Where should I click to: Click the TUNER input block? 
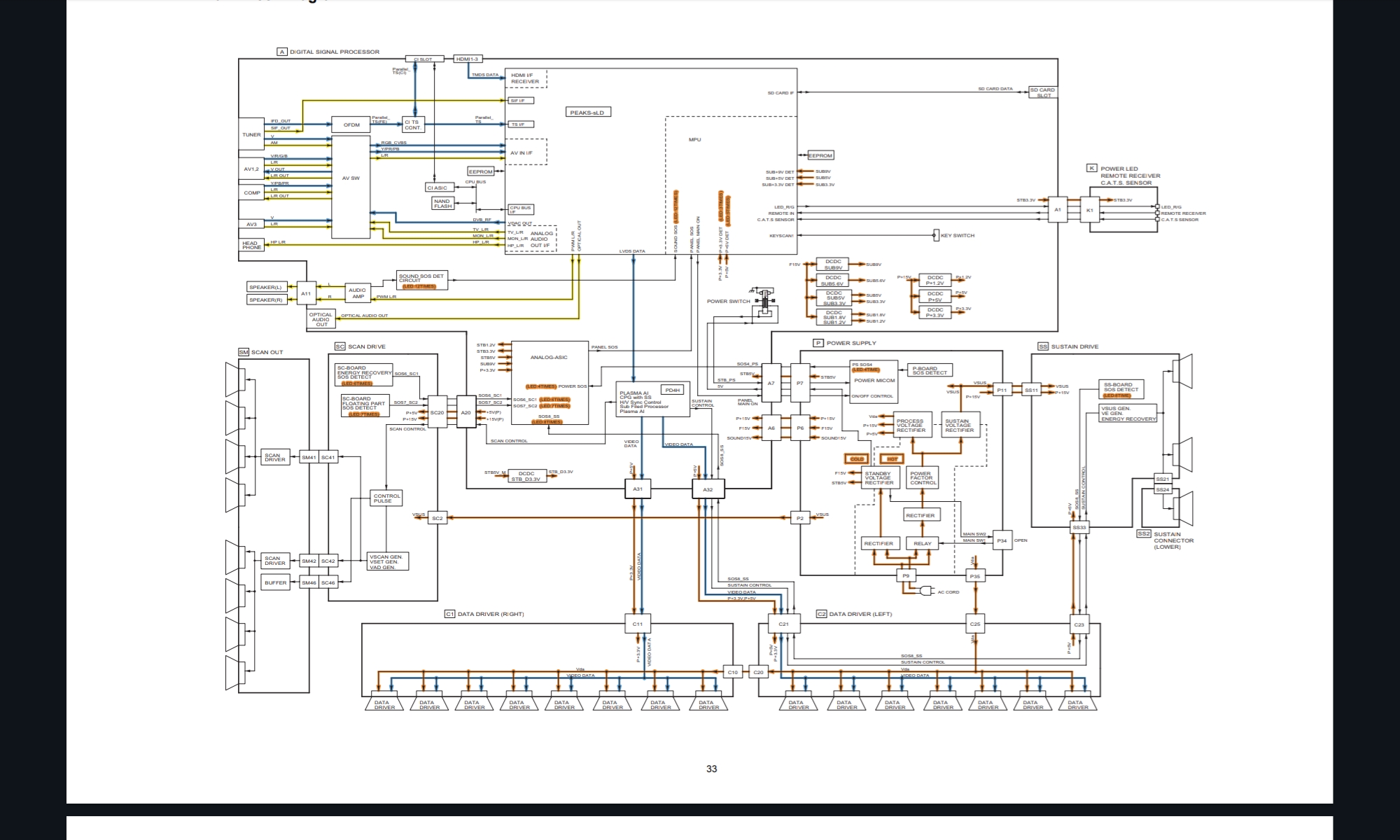(251, 134)
